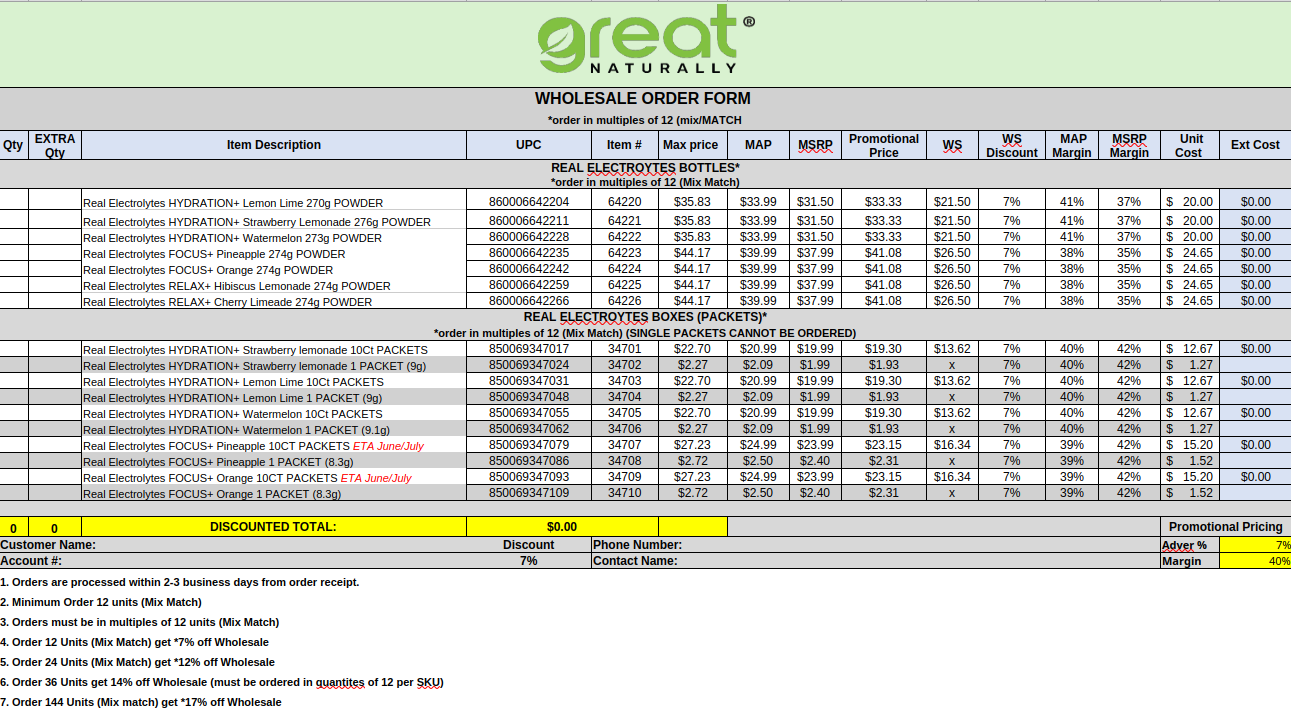This screenshot has width=1291, height=712.
Task: Select the Promotional Pricing label cell
Action: (1224, 526)
